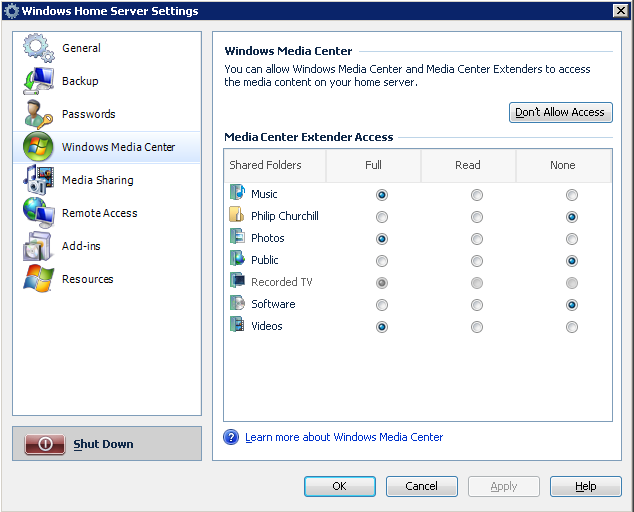Click the General gears icon
The height and width of the screenshot is (512, 634).
38,48
